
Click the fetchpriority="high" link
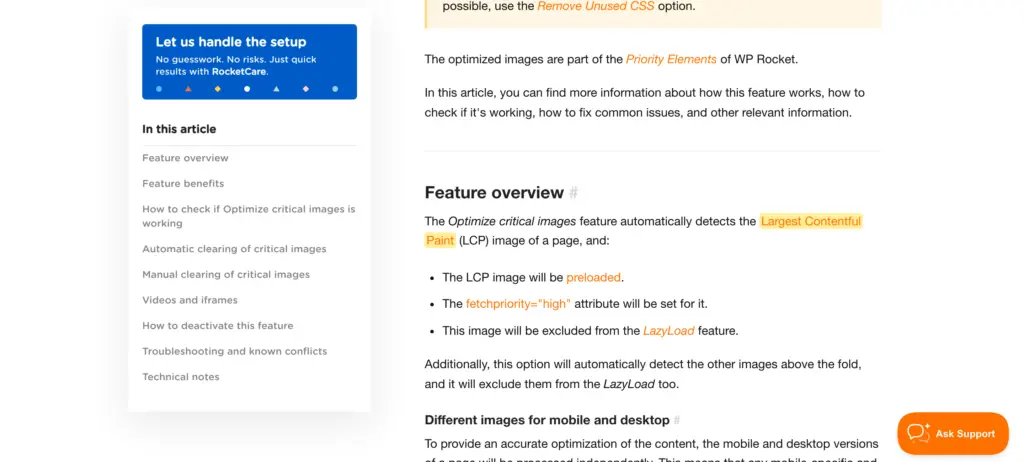click(519, 304)
